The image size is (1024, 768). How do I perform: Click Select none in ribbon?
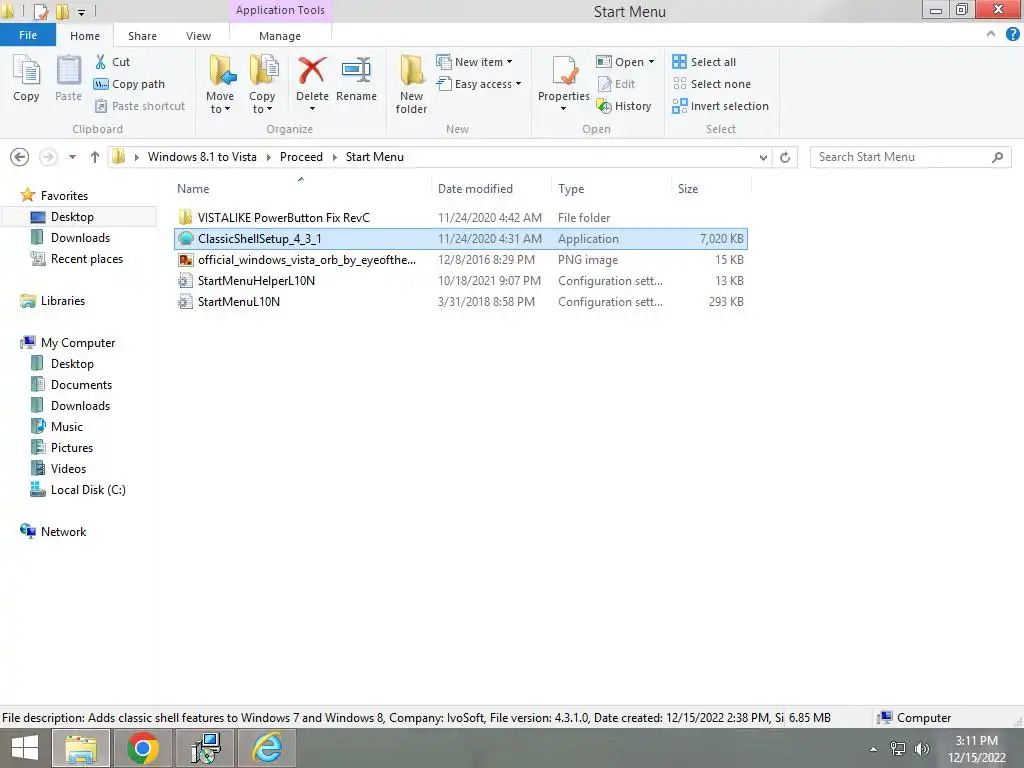click(712, 84)
